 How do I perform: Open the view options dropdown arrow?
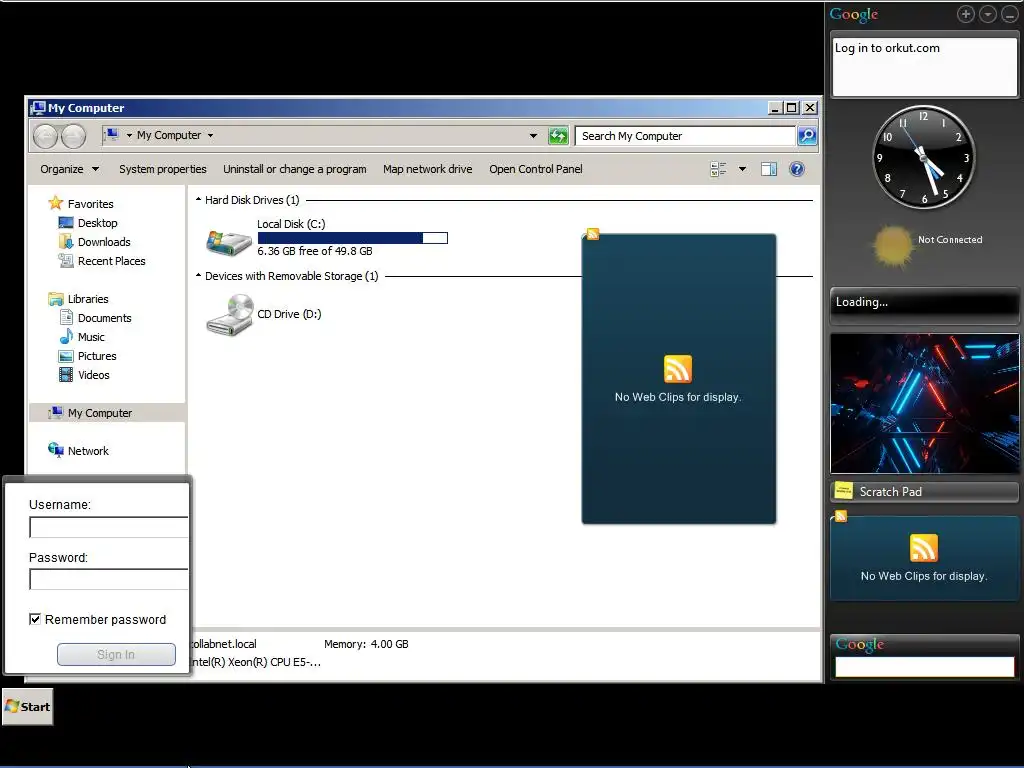[743, 169]
